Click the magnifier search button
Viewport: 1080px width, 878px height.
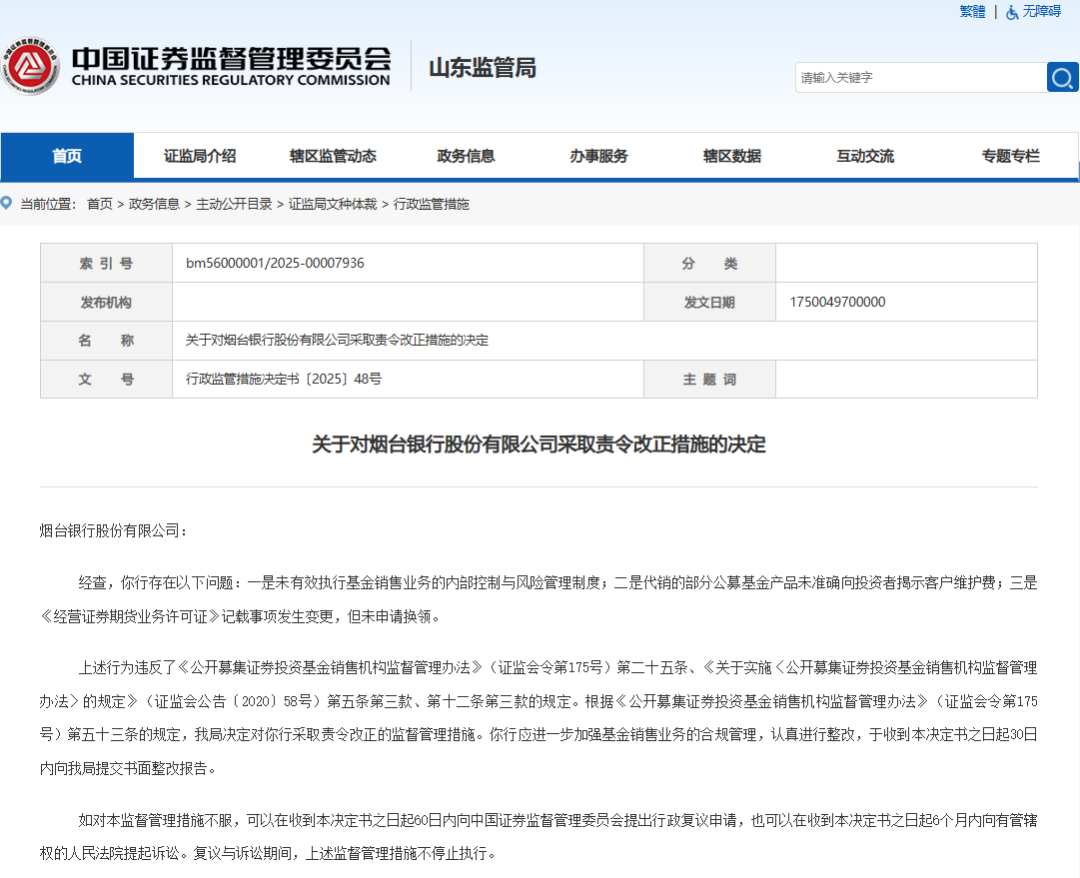tap(1062, 77)
